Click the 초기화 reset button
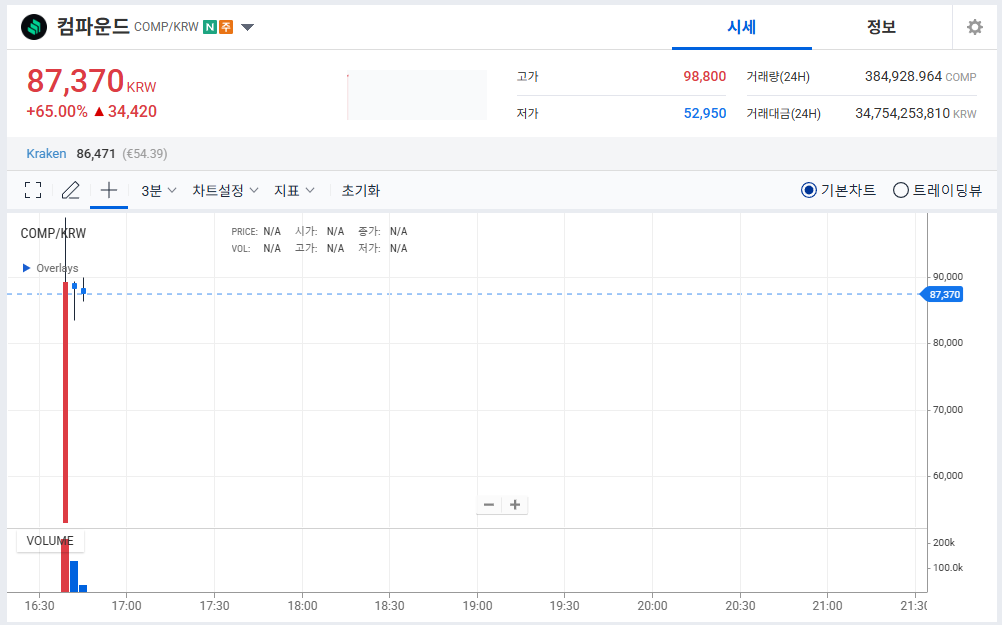Viewport: 1002px width, 625px height. pos(360,190)
